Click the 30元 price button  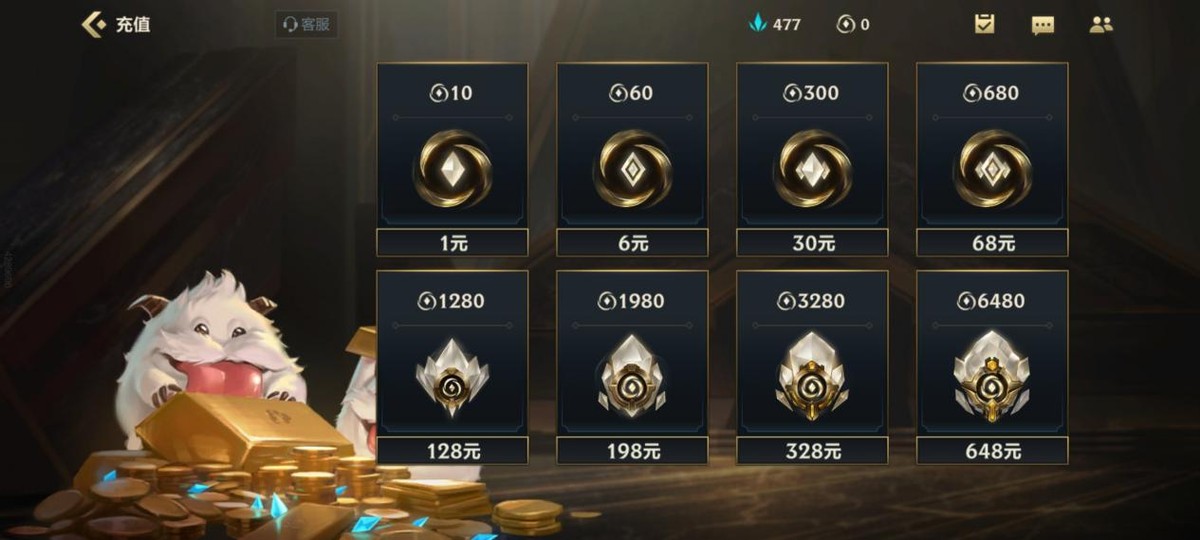click(812, 243)
